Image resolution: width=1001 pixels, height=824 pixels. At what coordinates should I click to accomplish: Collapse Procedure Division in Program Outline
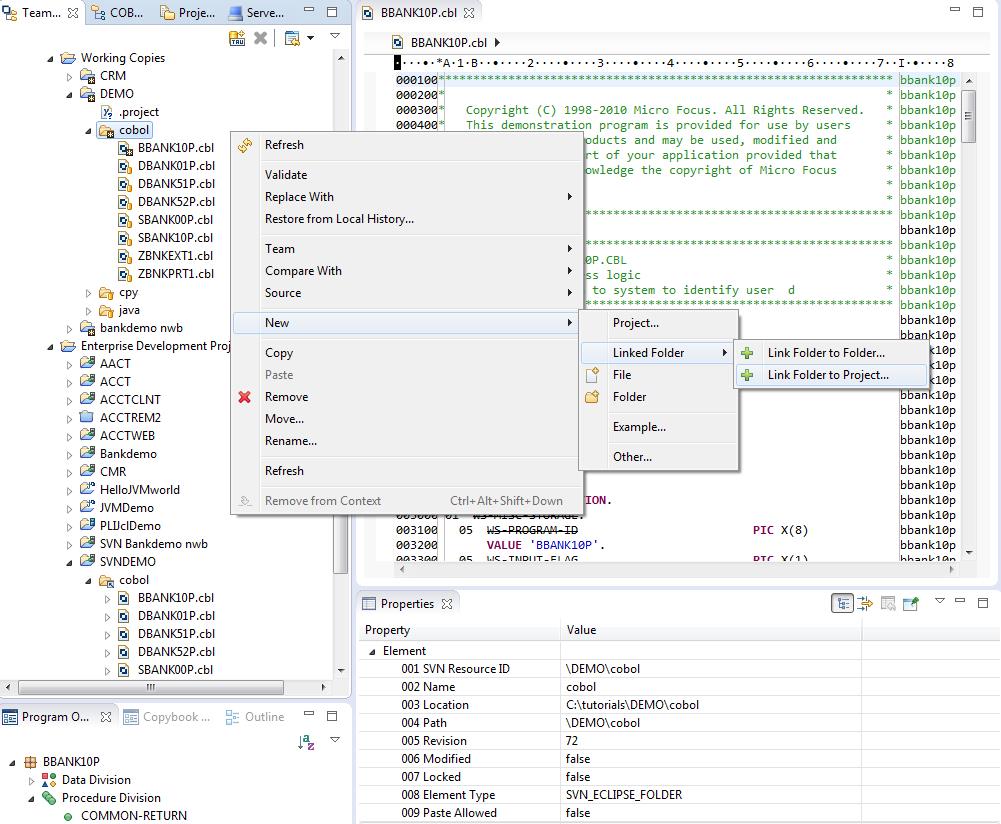tap(31, 798)
